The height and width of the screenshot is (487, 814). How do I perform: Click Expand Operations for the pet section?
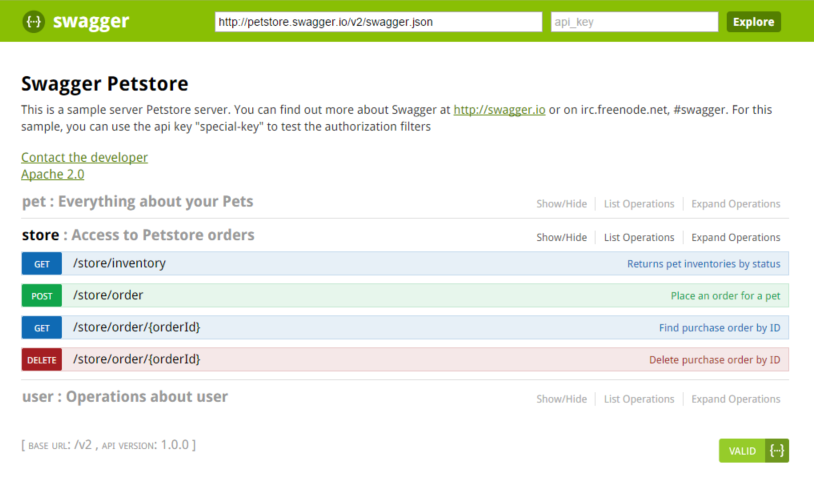click(736, 204)
